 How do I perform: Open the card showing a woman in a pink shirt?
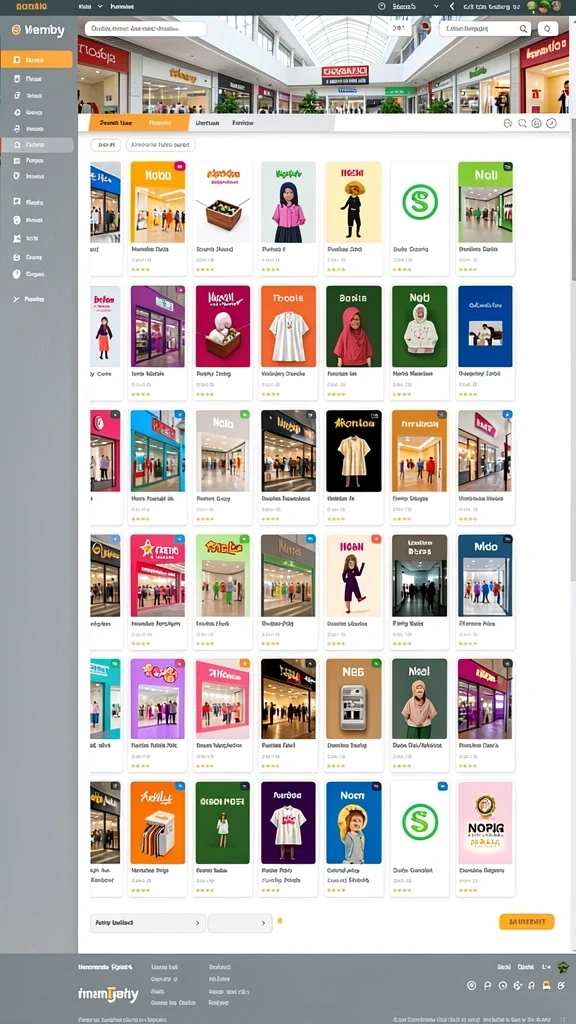[288, 218]
